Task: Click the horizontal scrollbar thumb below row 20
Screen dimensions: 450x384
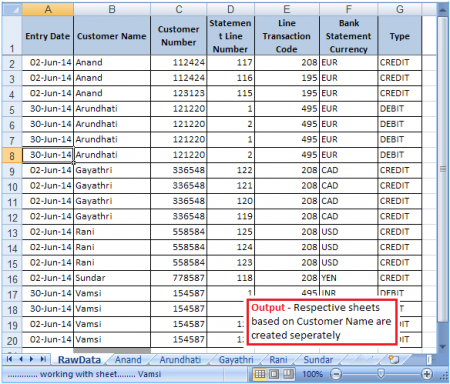Action: click(112, 350)
